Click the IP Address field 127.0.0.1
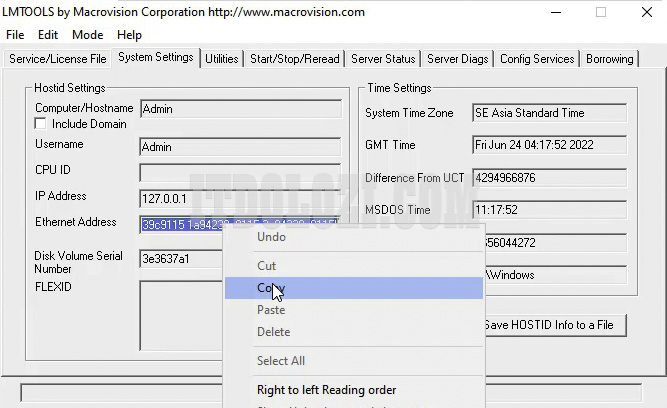The width and height of the screenshot is (667, 408). (240, 199)
